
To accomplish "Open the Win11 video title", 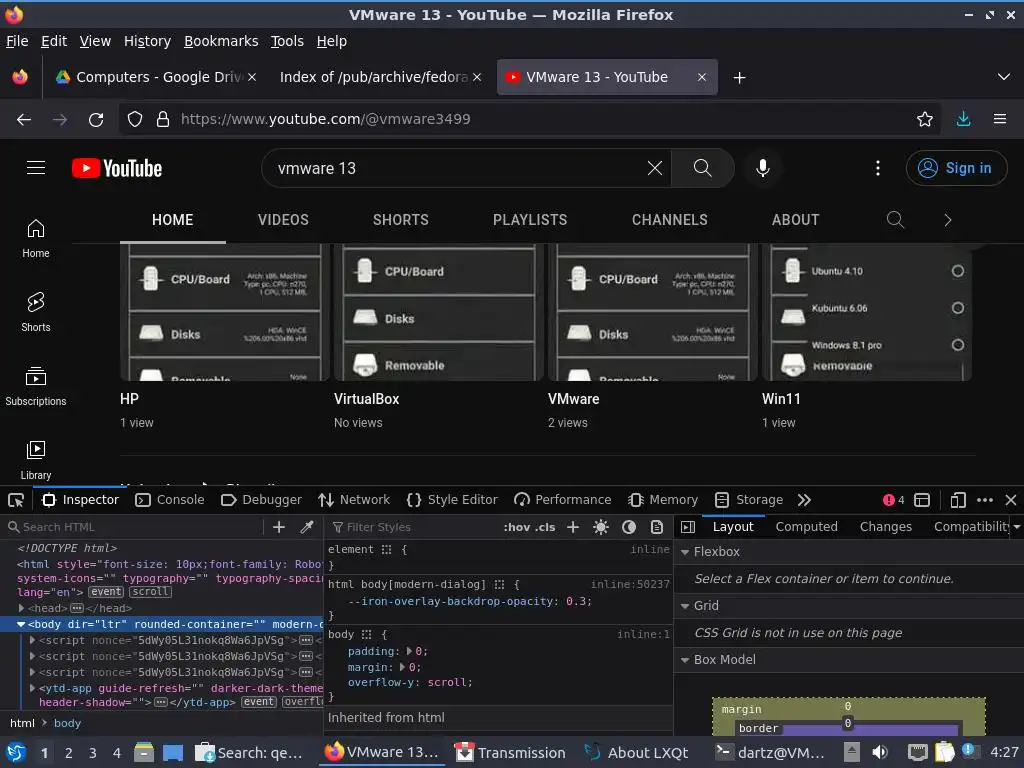I will [781, 399].
